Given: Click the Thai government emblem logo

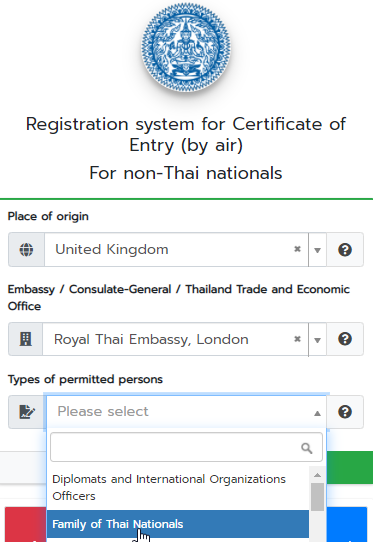Looking at the screenshot, I should pos(186,47).
